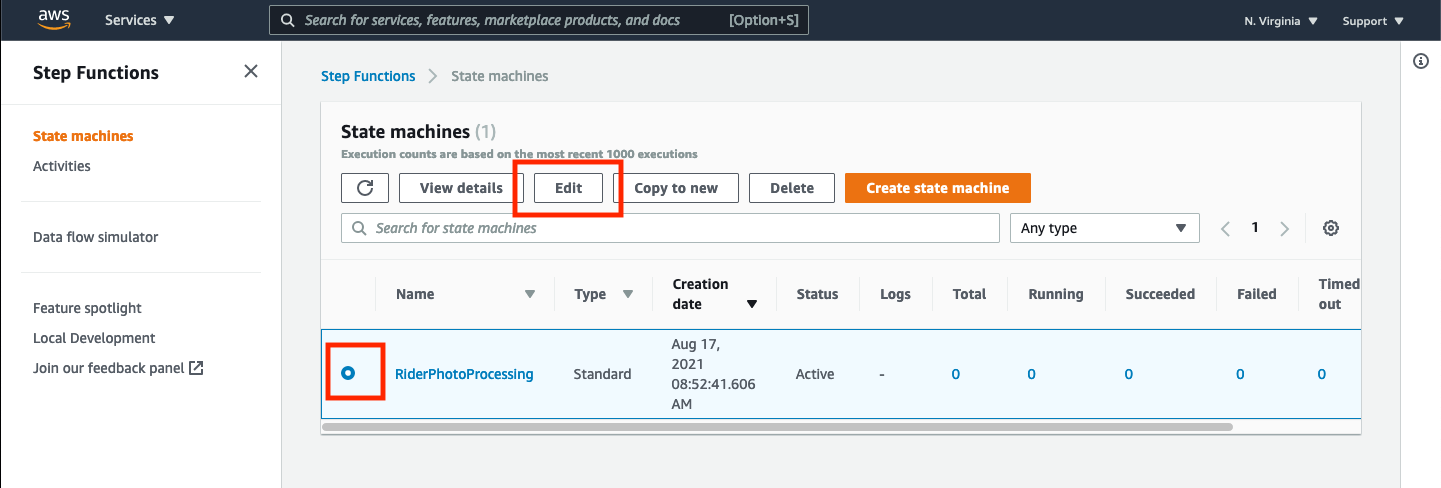This screenshot has height=488, width=1441.
Task: Click the Failed column header
Action: 1257,294
